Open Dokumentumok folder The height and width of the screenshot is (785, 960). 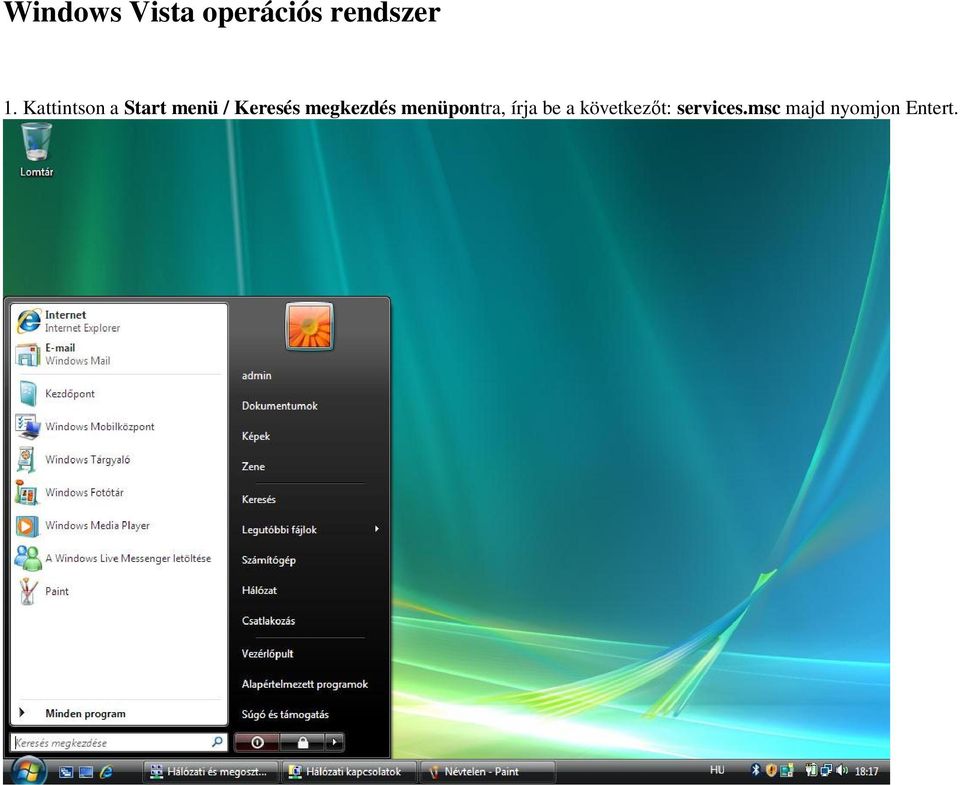pos(279,406)
